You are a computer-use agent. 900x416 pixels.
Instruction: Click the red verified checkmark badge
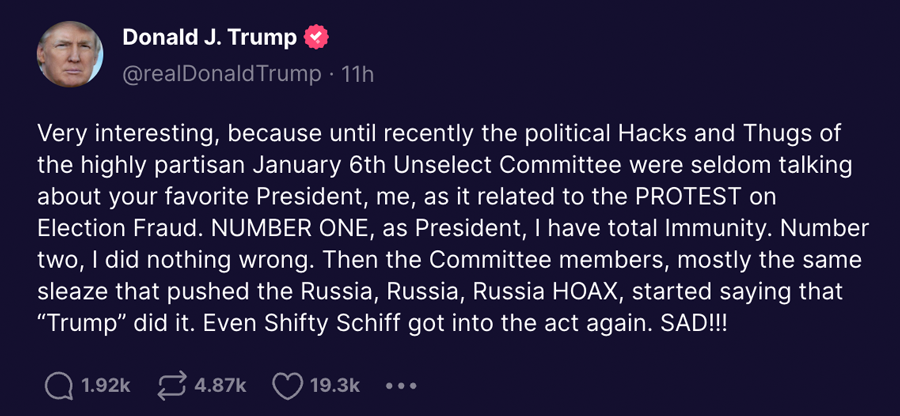(316, 38)
